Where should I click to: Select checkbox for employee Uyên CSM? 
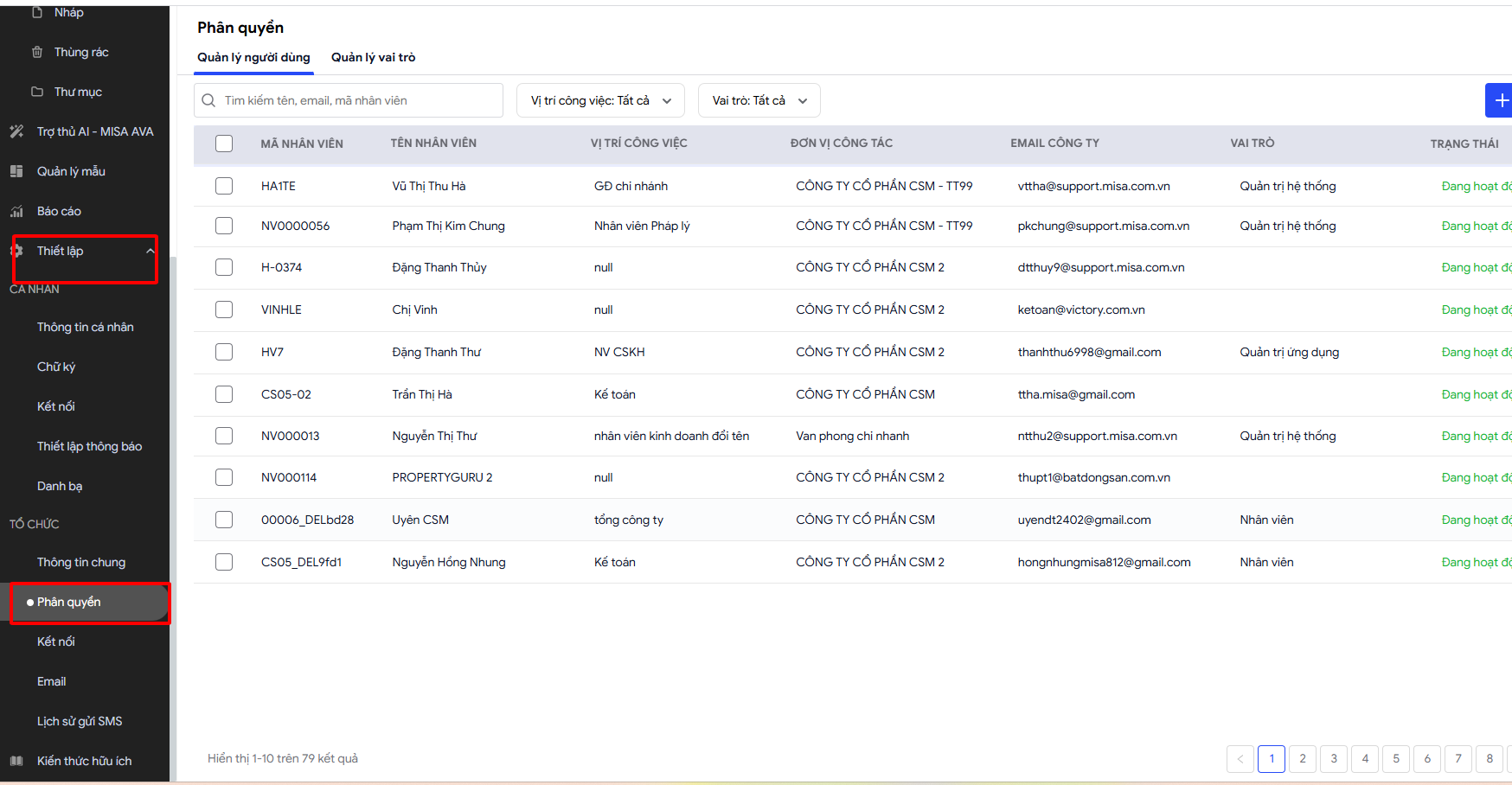[x=224, y=520]
